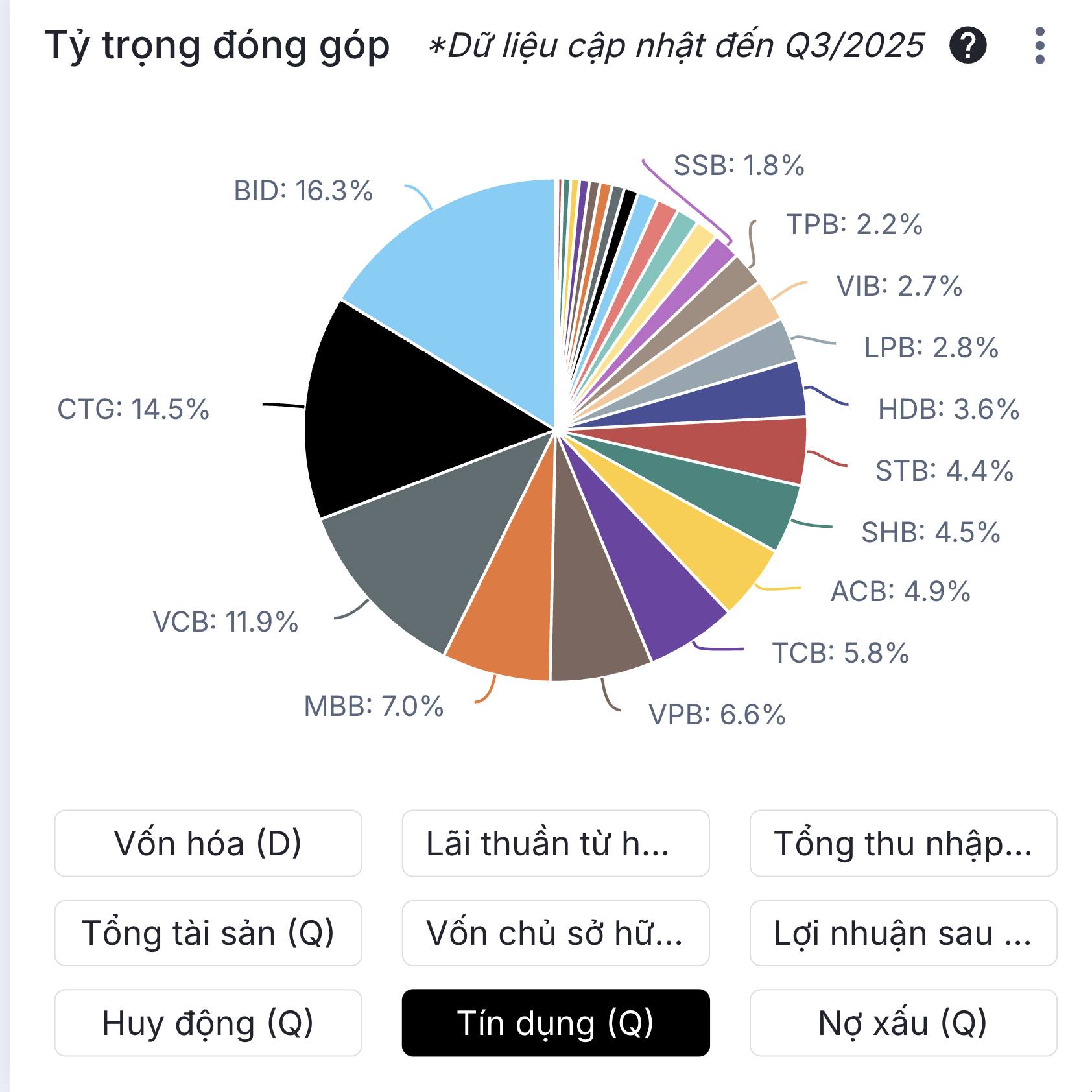This screenshot has height=1092, width=1092.
Task: Select Huy động (Q) metric
Action: (208, 1023)
